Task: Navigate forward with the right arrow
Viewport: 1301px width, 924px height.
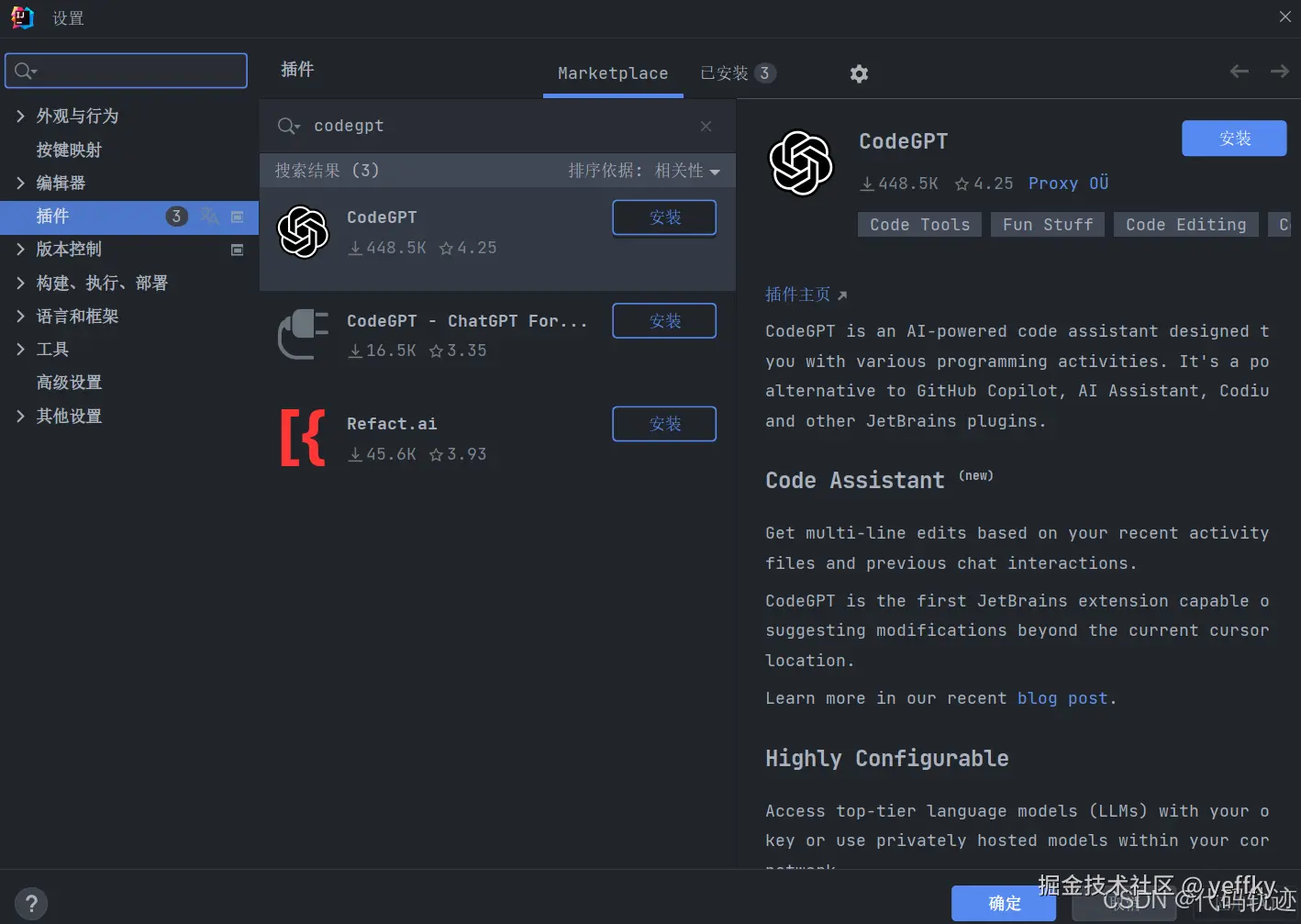Action: (x=1280, y=72)
